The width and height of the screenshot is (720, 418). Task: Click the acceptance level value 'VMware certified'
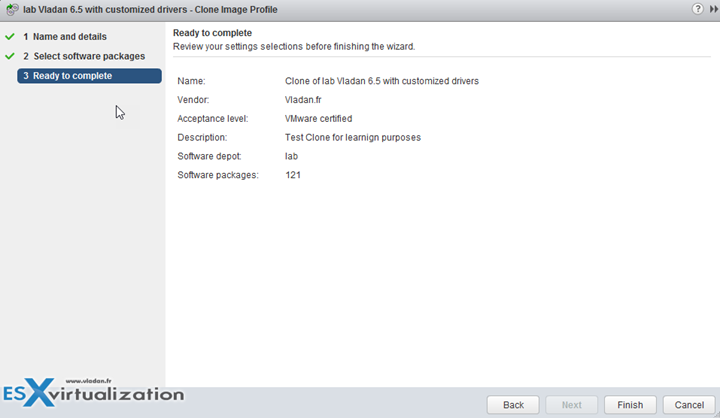click(318, 119)
